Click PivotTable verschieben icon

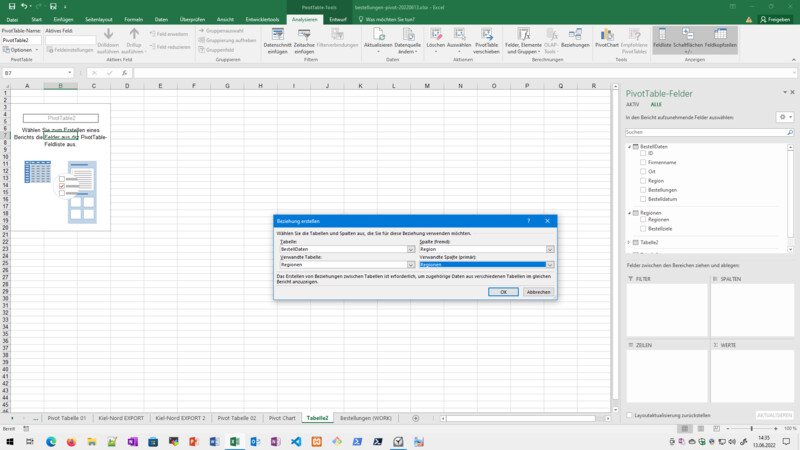click(x=486, y=35)
